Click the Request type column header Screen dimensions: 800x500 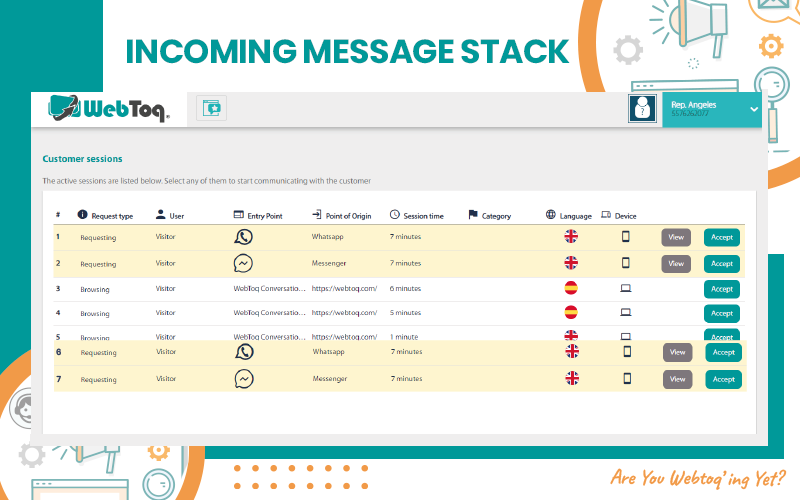pyautogui.click(x=112, y=216)
